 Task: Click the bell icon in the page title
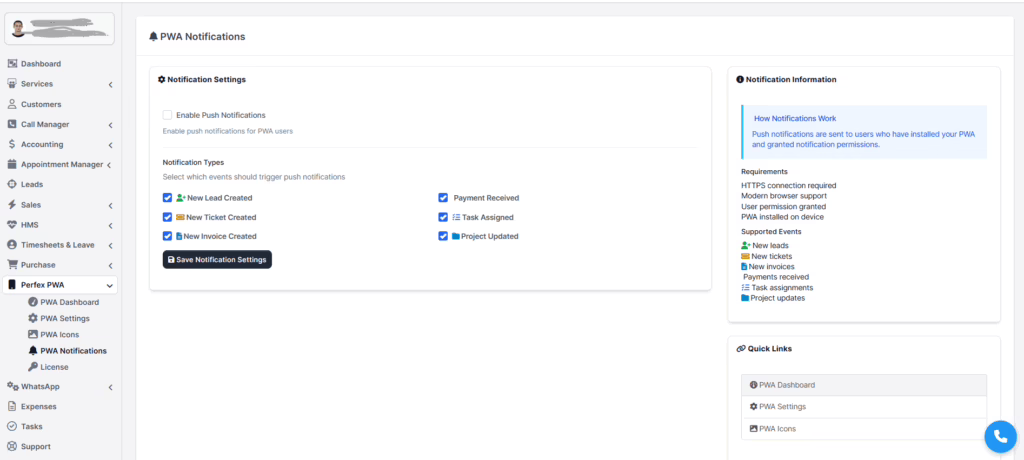[x=153, y=37]
